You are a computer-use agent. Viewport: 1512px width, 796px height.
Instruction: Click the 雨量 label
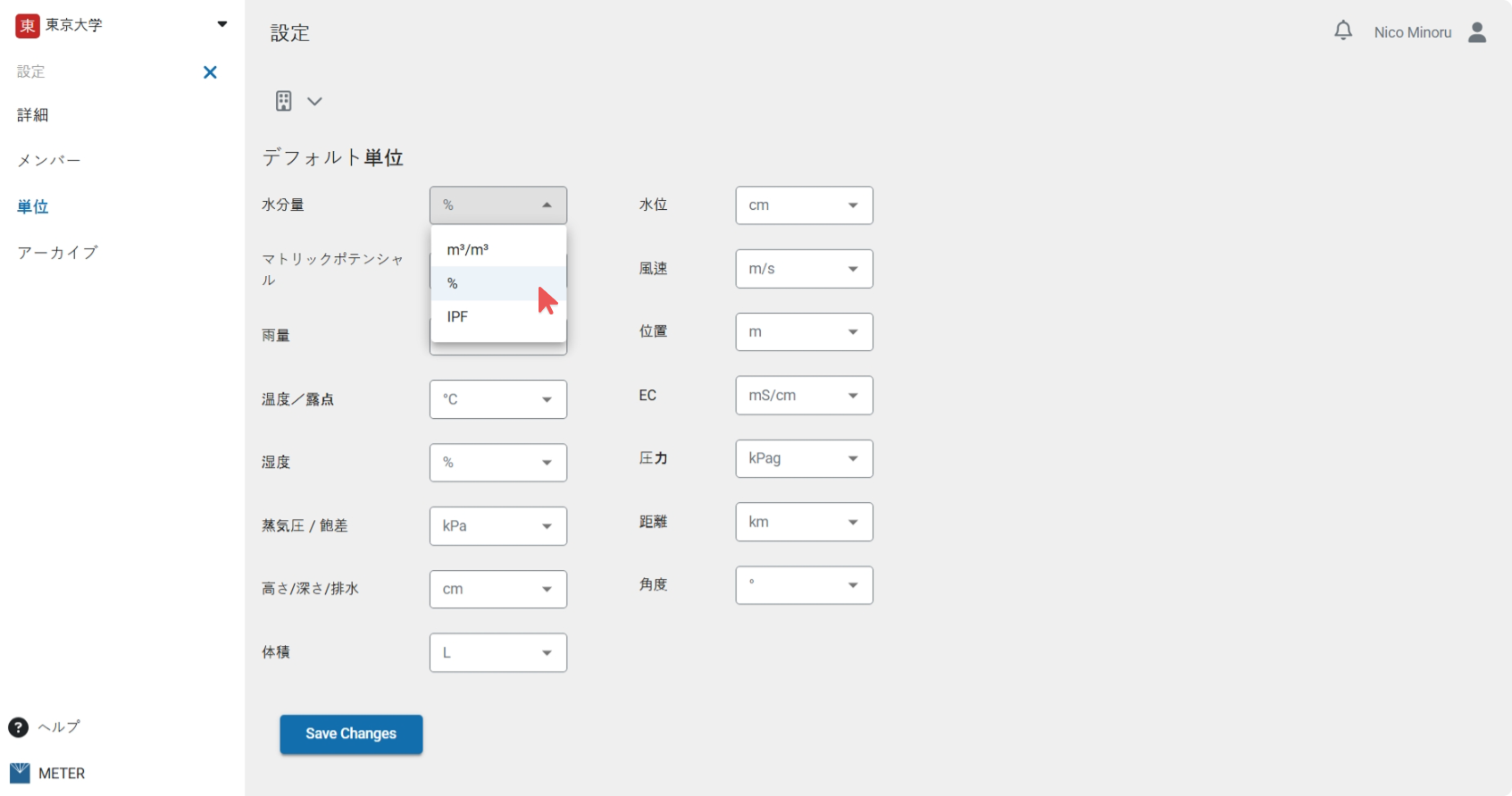(x=276, y=336)
